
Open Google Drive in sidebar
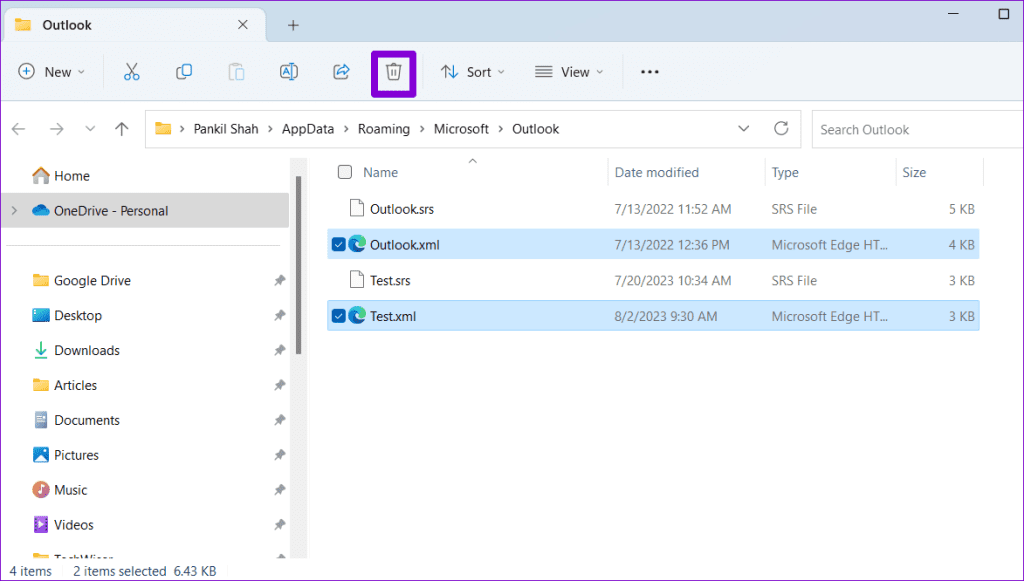point(82,280)
